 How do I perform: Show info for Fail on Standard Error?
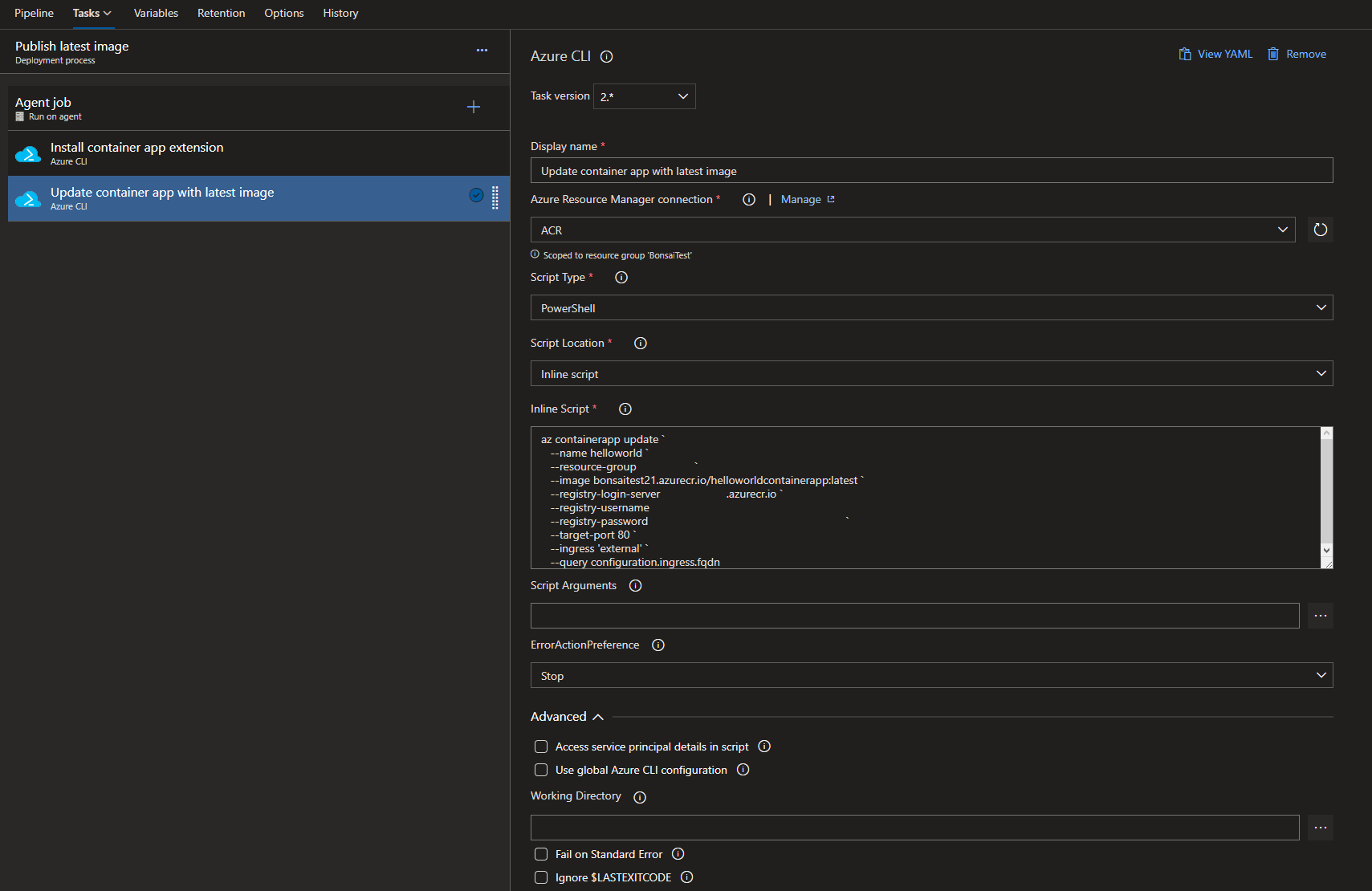[x=678, y=854]
